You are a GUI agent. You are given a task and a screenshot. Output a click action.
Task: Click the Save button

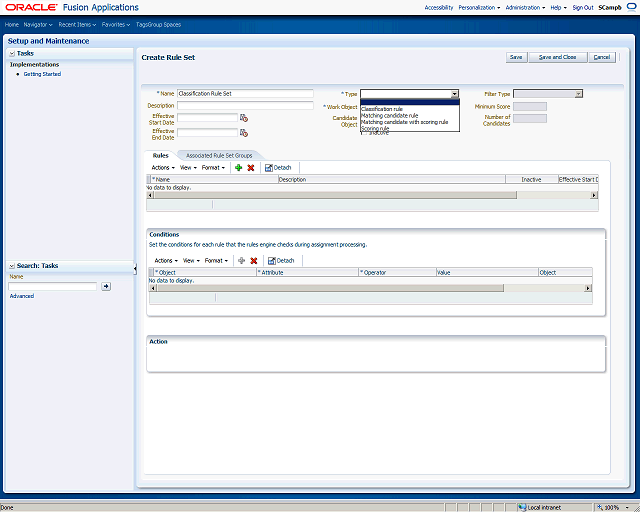click(x=516, y=57)
